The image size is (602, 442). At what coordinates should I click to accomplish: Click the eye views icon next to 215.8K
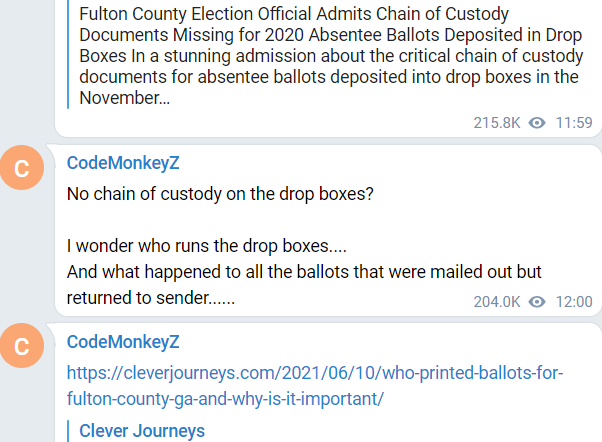point(538,123)
